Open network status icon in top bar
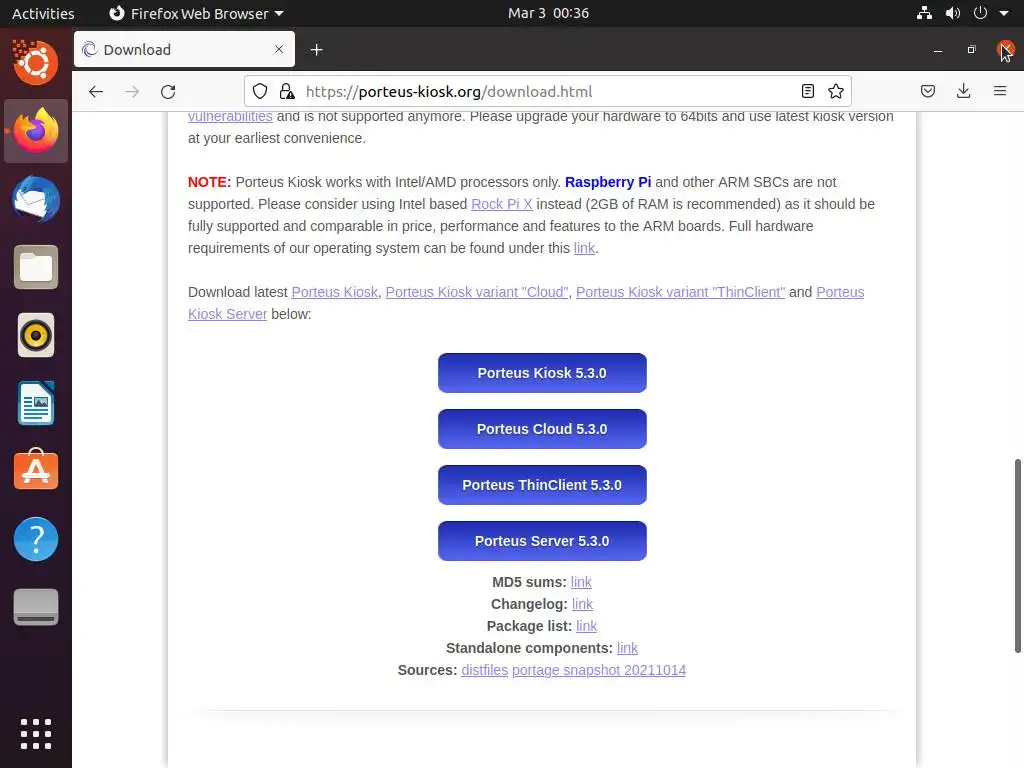This screenshot has width=1024, height=768. click(924, 13)
